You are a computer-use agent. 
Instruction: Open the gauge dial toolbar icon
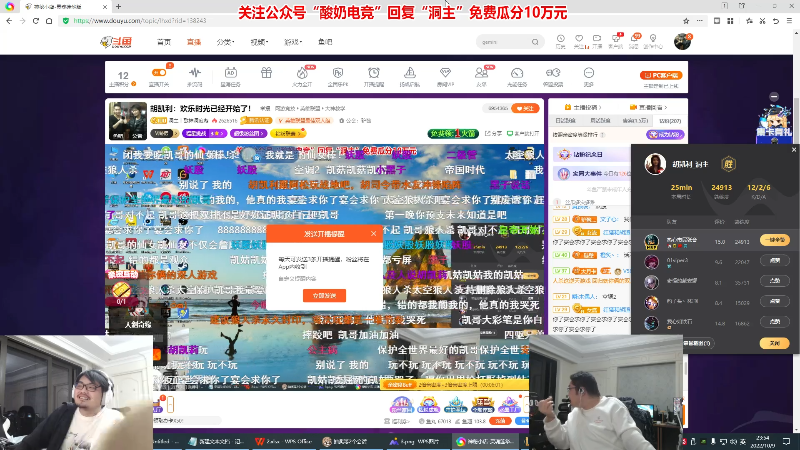[x=517, y=73]
